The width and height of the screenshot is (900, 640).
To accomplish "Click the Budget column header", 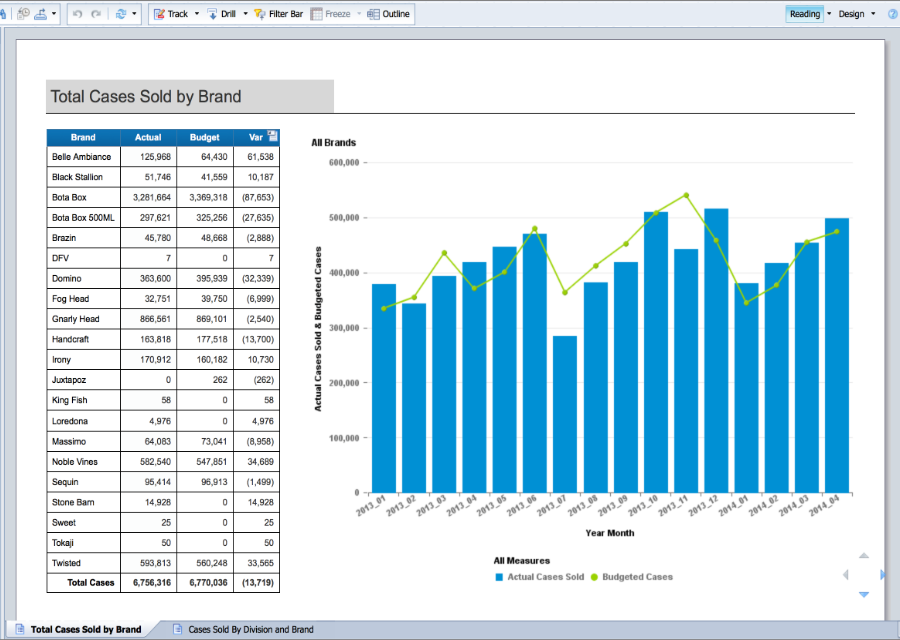I will coord(204,137).
